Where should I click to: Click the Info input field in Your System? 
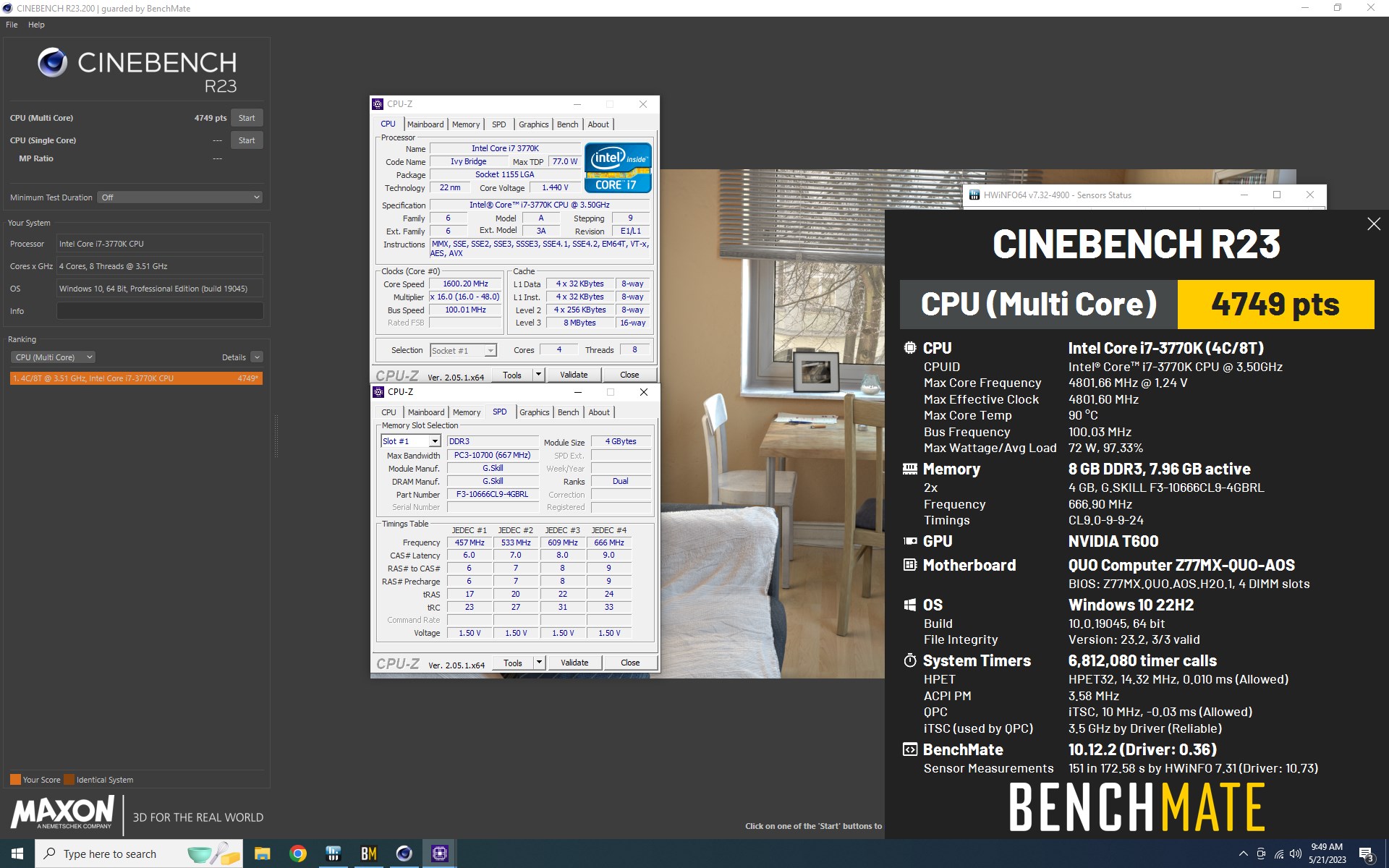(160, 311)
